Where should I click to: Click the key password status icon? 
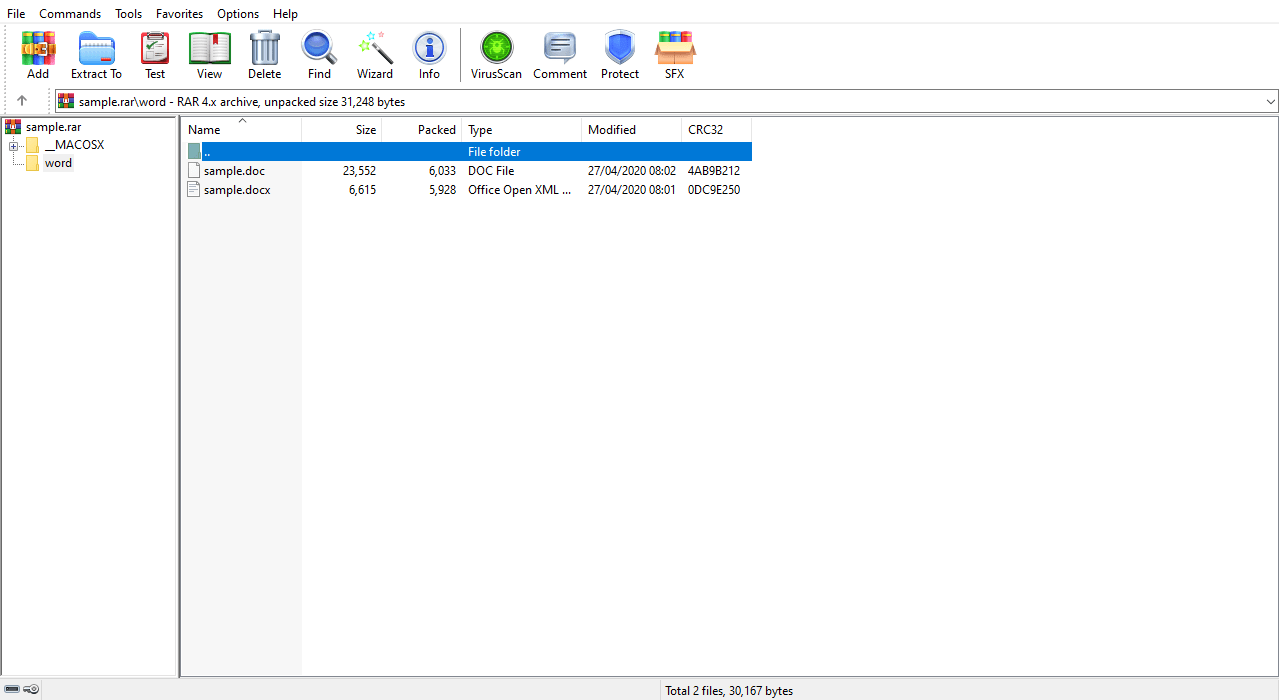(31, 689)
